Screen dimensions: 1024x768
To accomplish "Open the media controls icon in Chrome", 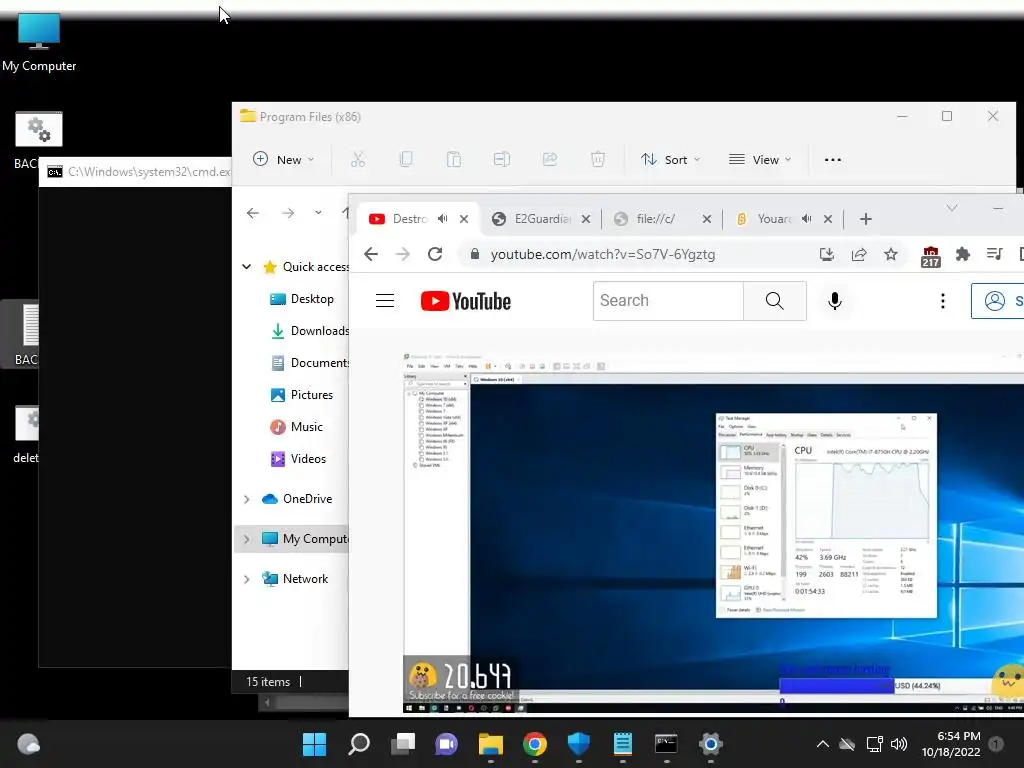I will click(x=995, y=254).
